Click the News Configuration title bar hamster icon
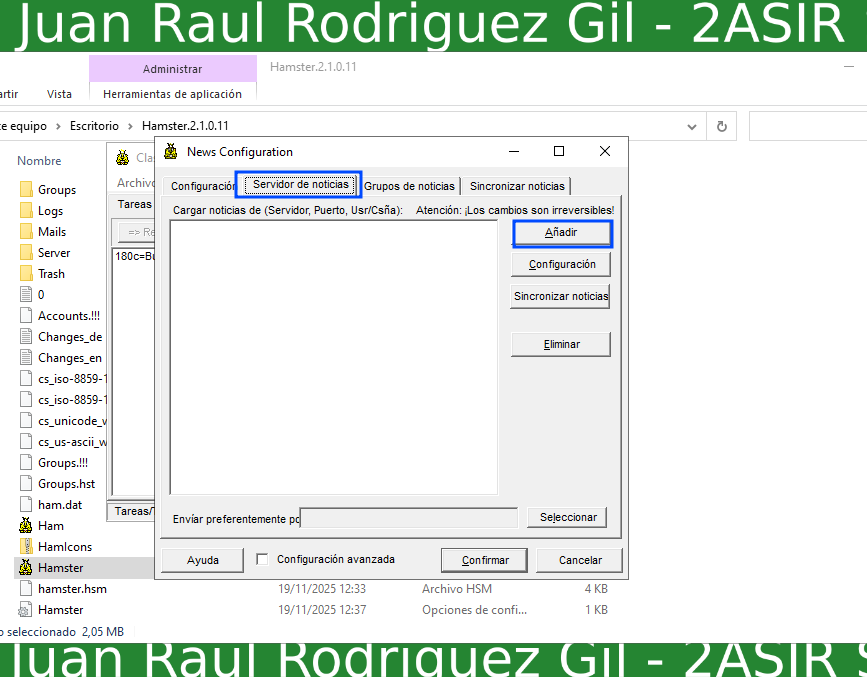This screenshot has width=867, height=677. click(x=171, y=152)
